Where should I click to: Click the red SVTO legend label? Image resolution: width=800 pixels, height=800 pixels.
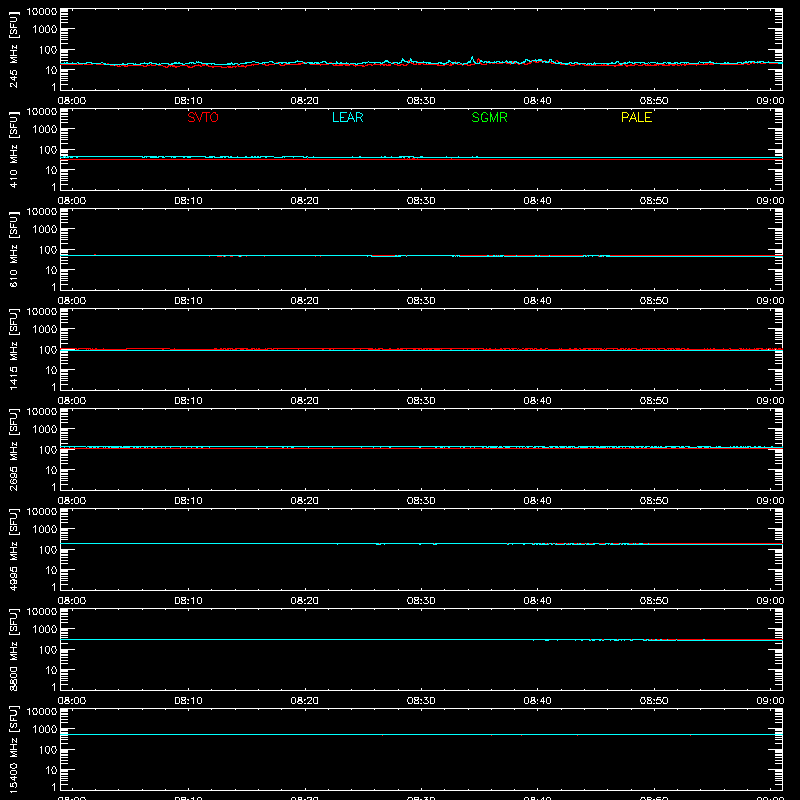(x=203, y=117)
